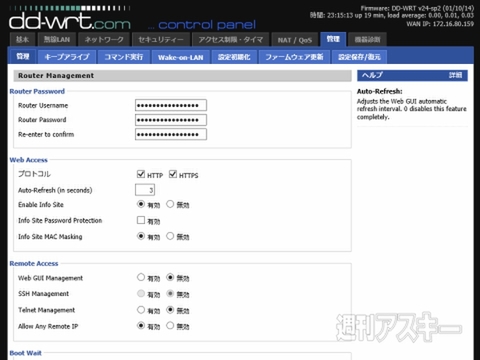Click the プロトコル label
480x360 pixels.
pyautogui.click(x=34, y=174)
